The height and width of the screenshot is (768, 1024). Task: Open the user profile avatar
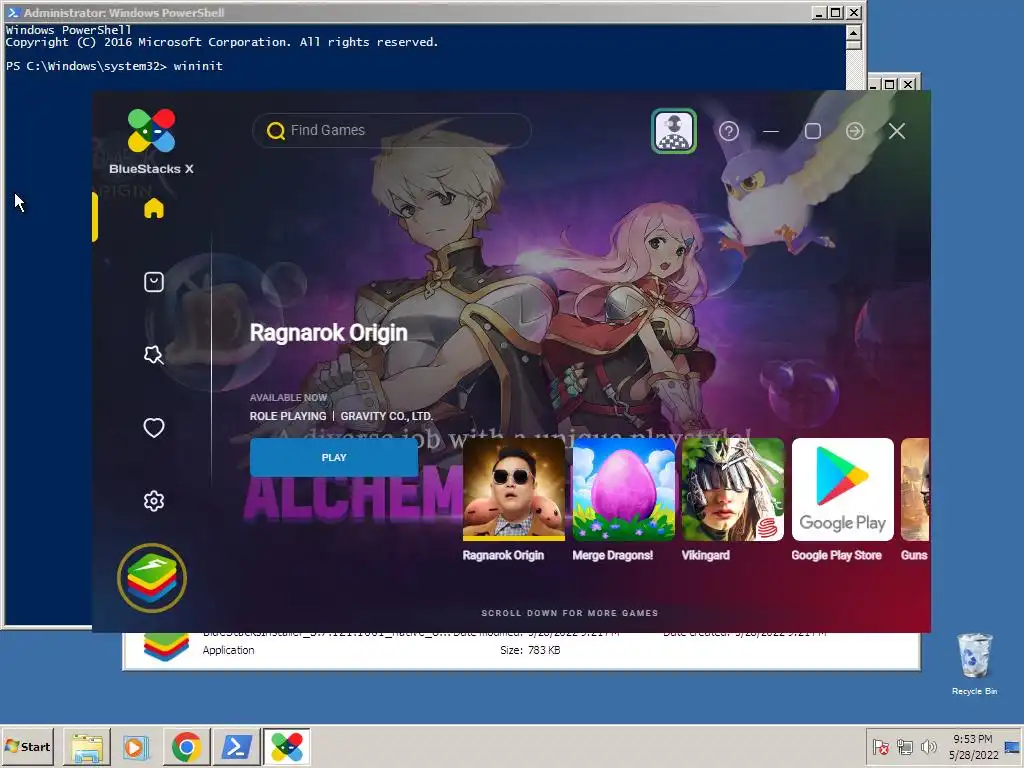point(674,131)
